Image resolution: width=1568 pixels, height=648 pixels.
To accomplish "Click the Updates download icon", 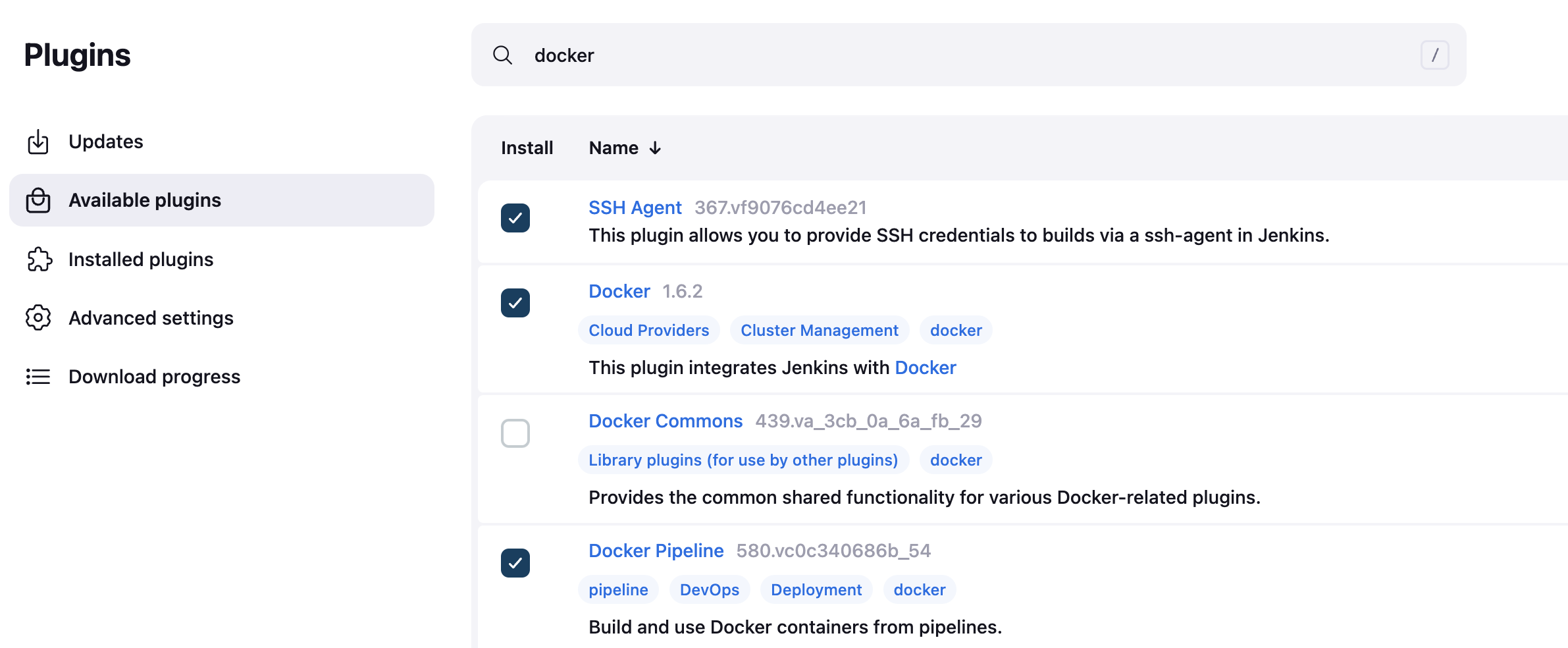I will point(38,142).
